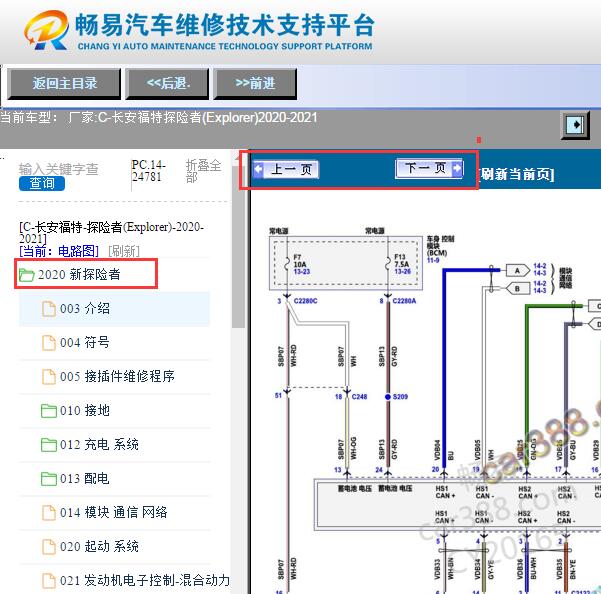
Task: Click the 2020 新探险者 folder icon
Action: coord(26,275)
